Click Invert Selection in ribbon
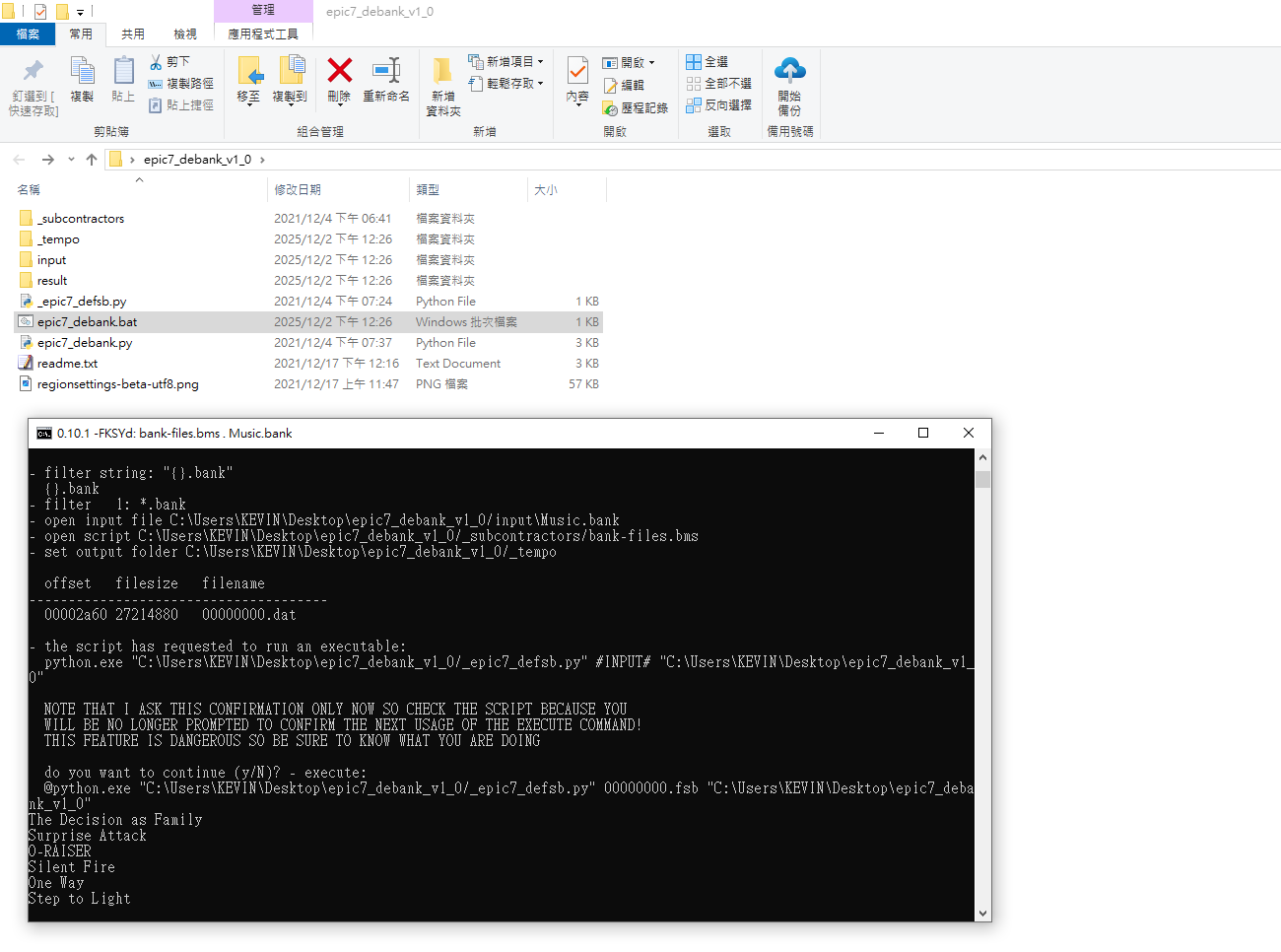The height and width of the screenshot is (952, 1281). pos(718,104)
